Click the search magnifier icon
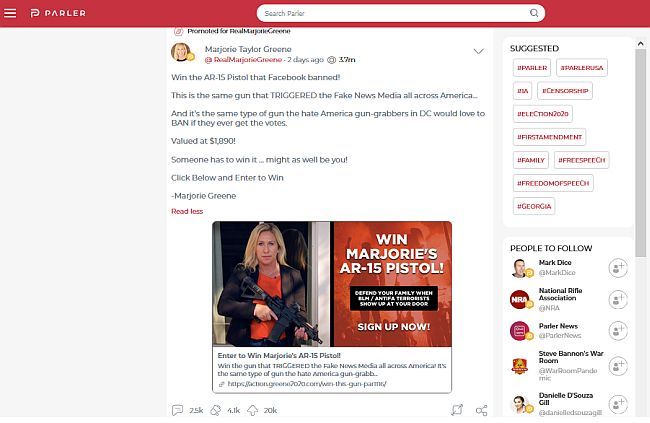Image resolution: width=650 pixels, height=423 pixels. (x=534, y=13)
